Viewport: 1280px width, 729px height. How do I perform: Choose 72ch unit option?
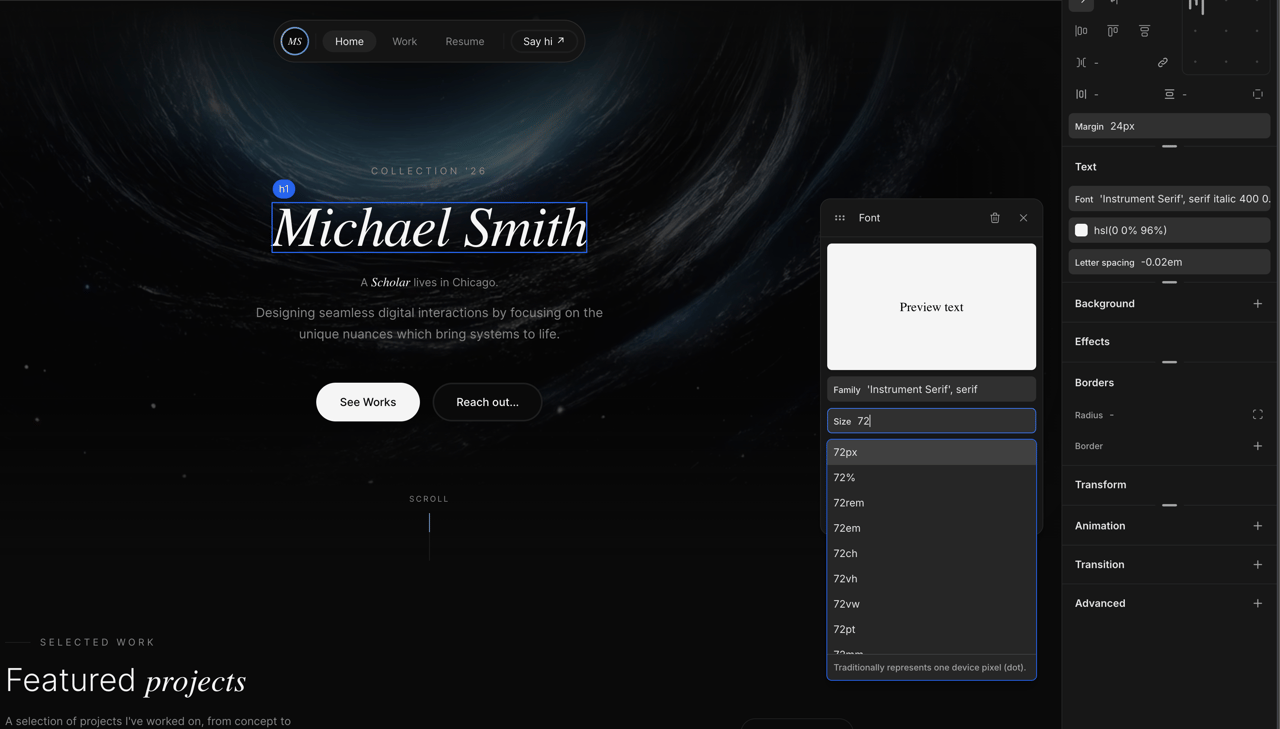pyautogui.click(x=931, y=554)
